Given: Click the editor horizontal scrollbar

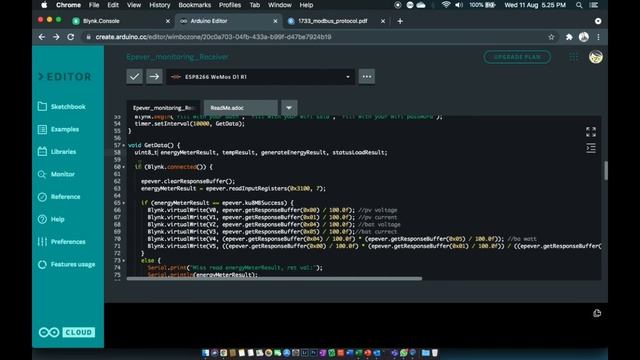Looking at the screenshot, I should click(274, 278).
